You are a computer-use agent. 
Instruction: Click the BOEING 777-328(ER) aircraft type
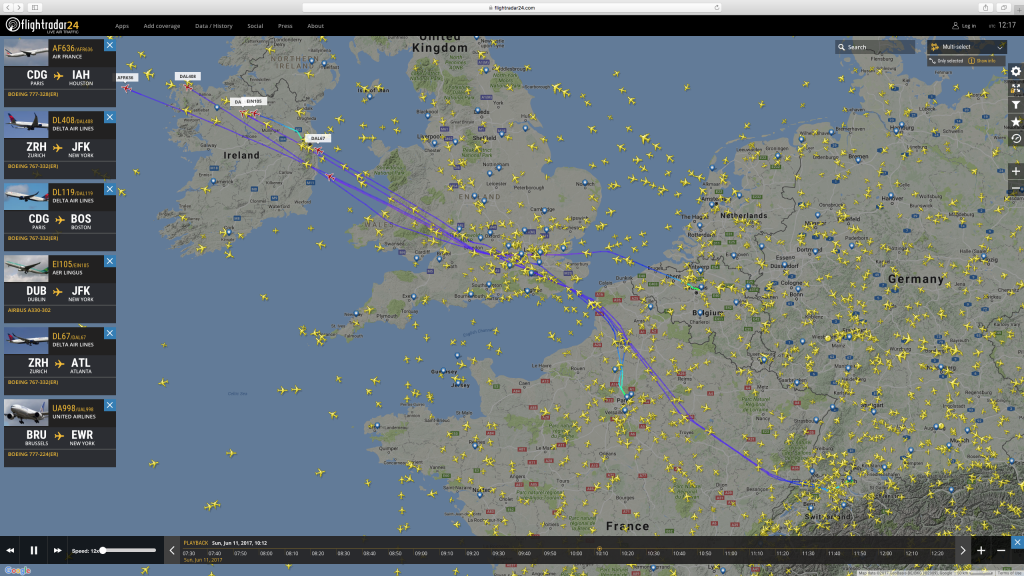tap(33, 94)
